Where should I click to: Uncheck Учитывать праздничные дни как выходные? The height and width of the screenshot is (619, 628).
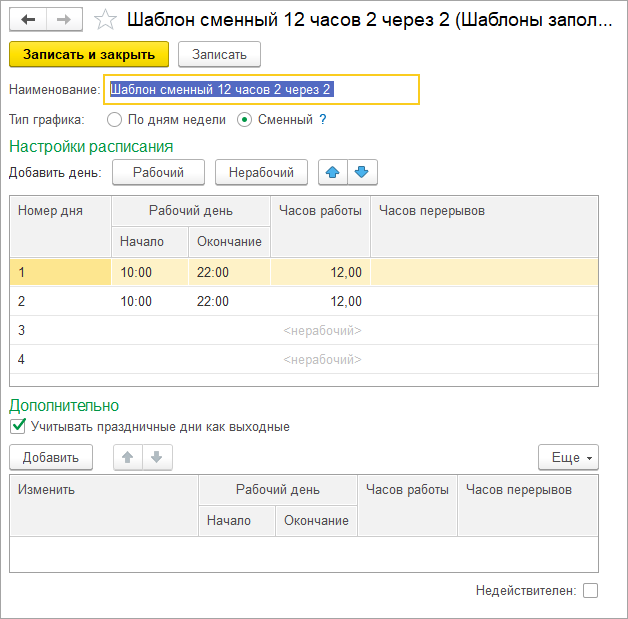(x=18, y=426)
